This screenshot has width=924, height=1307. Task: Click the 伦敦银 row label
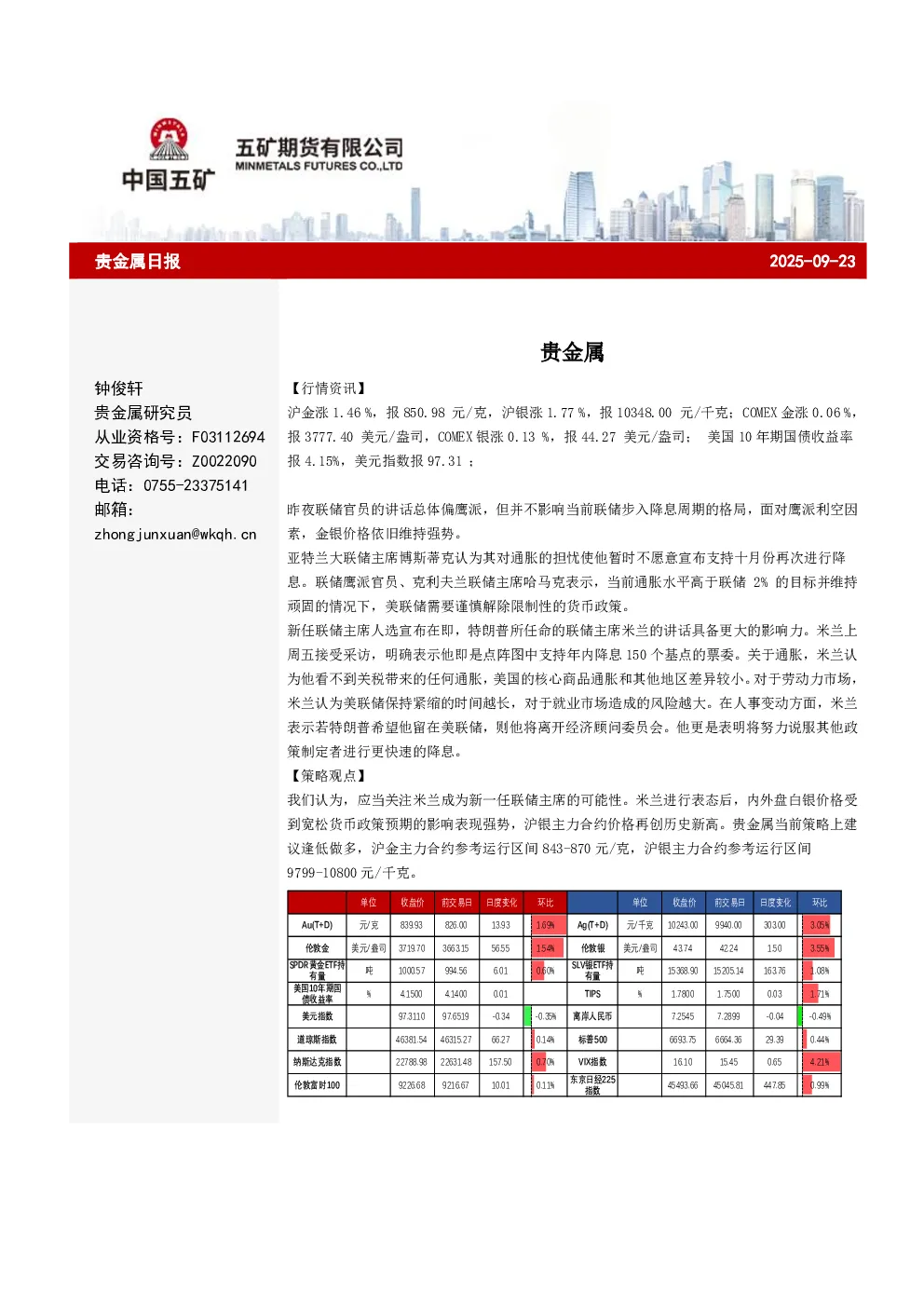592,948
